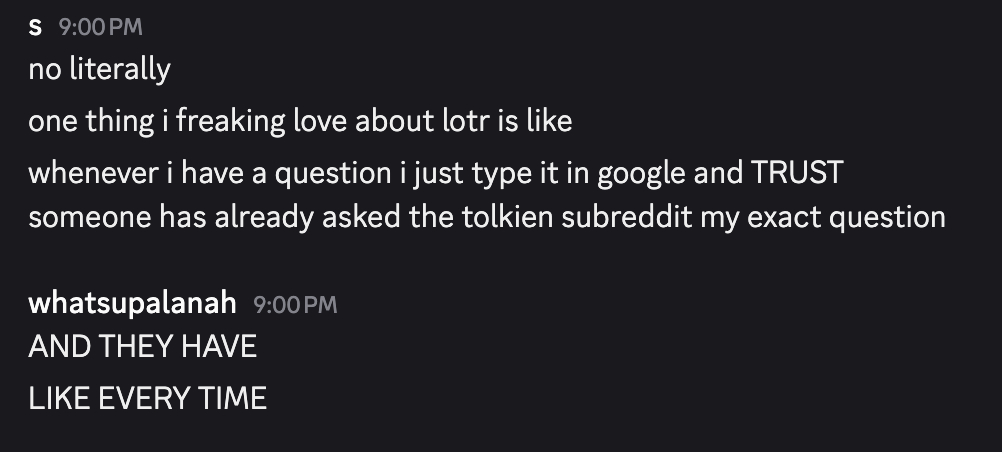
Task: Click the word "subreddit" in the message
Action: 611,216
